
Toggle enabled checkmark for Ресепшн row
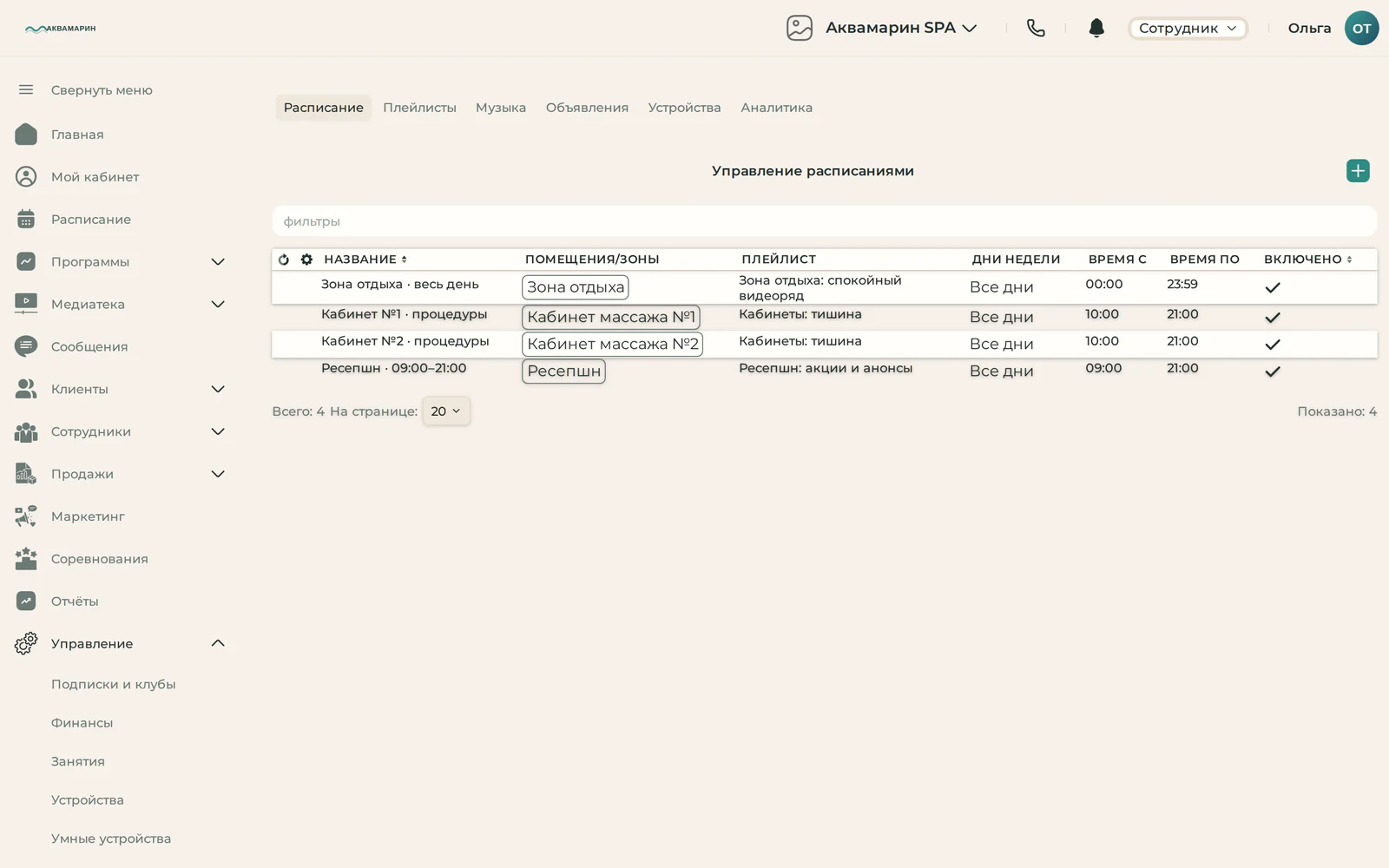(x=1273, y=372)
